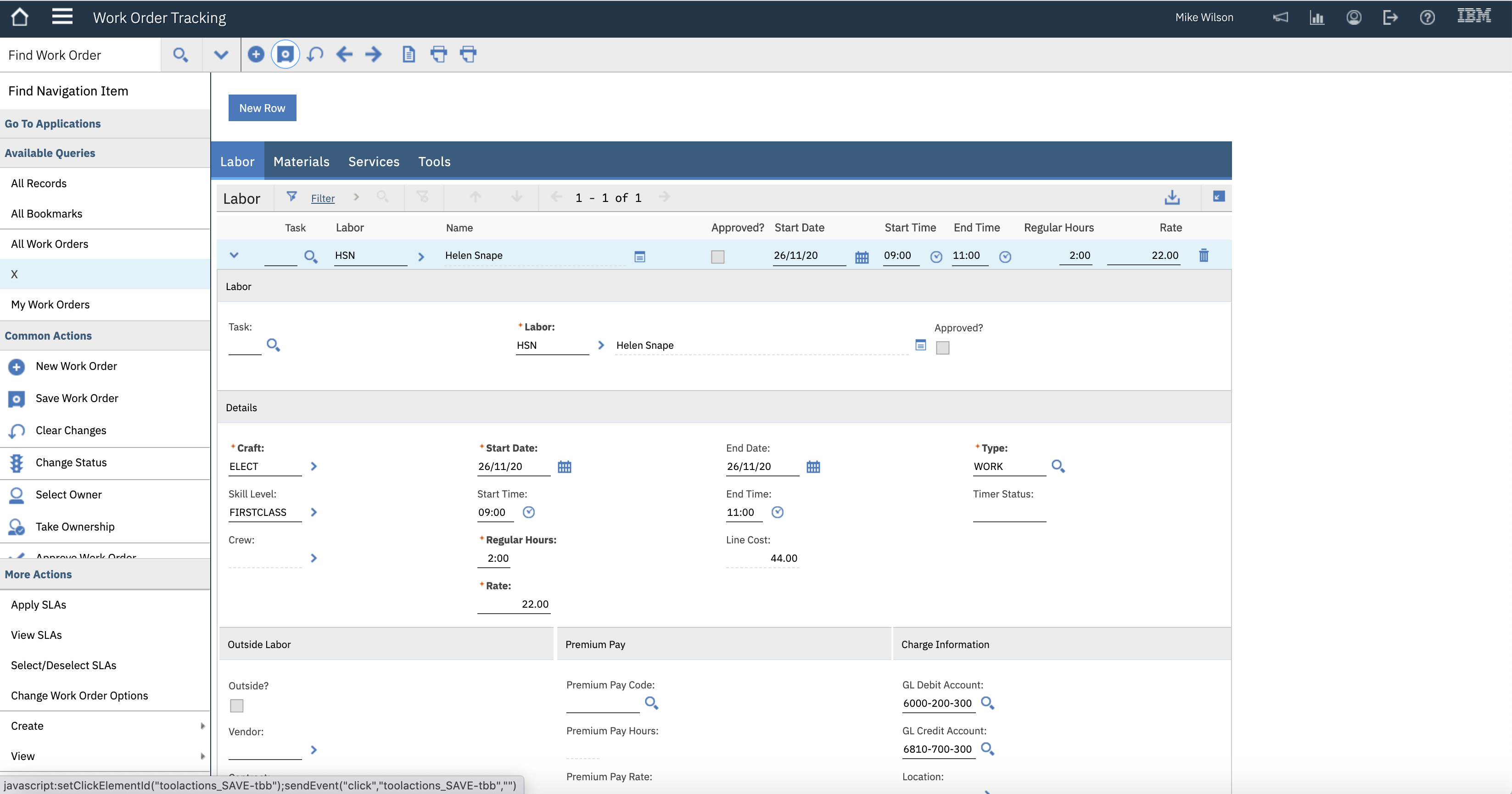Viewport: 1512px width, 794px height.
Task: Click the New Work Order plus icon in toolbar
Action: (256, 55)
